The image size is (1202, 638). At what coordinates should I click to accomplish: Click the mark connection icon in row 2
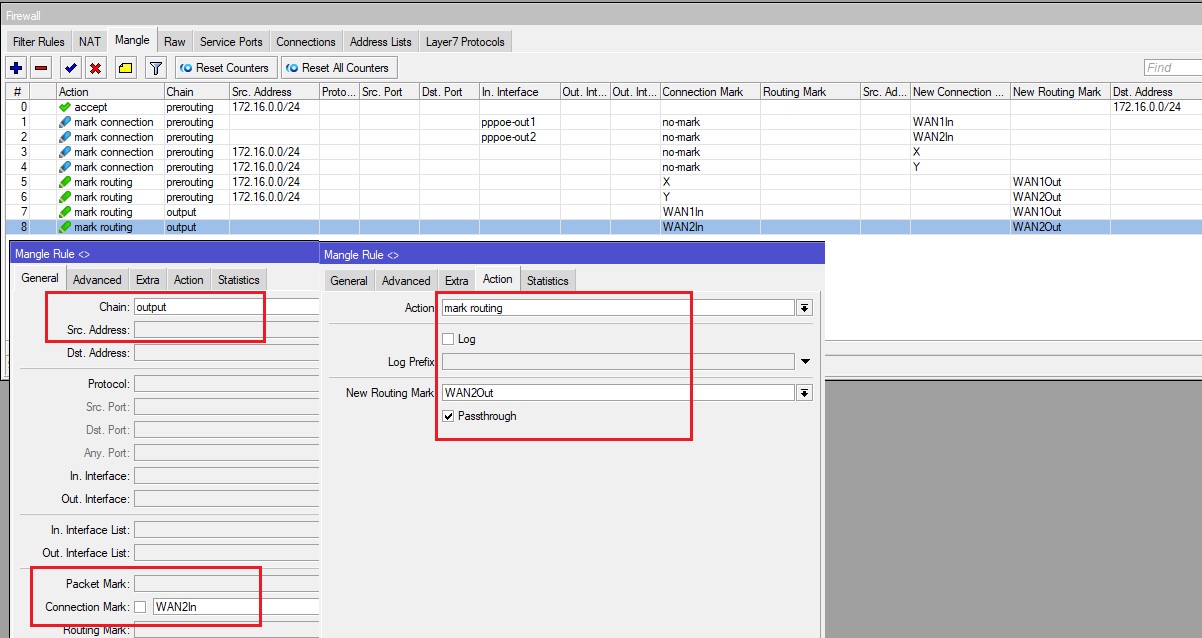click(65, 137)
